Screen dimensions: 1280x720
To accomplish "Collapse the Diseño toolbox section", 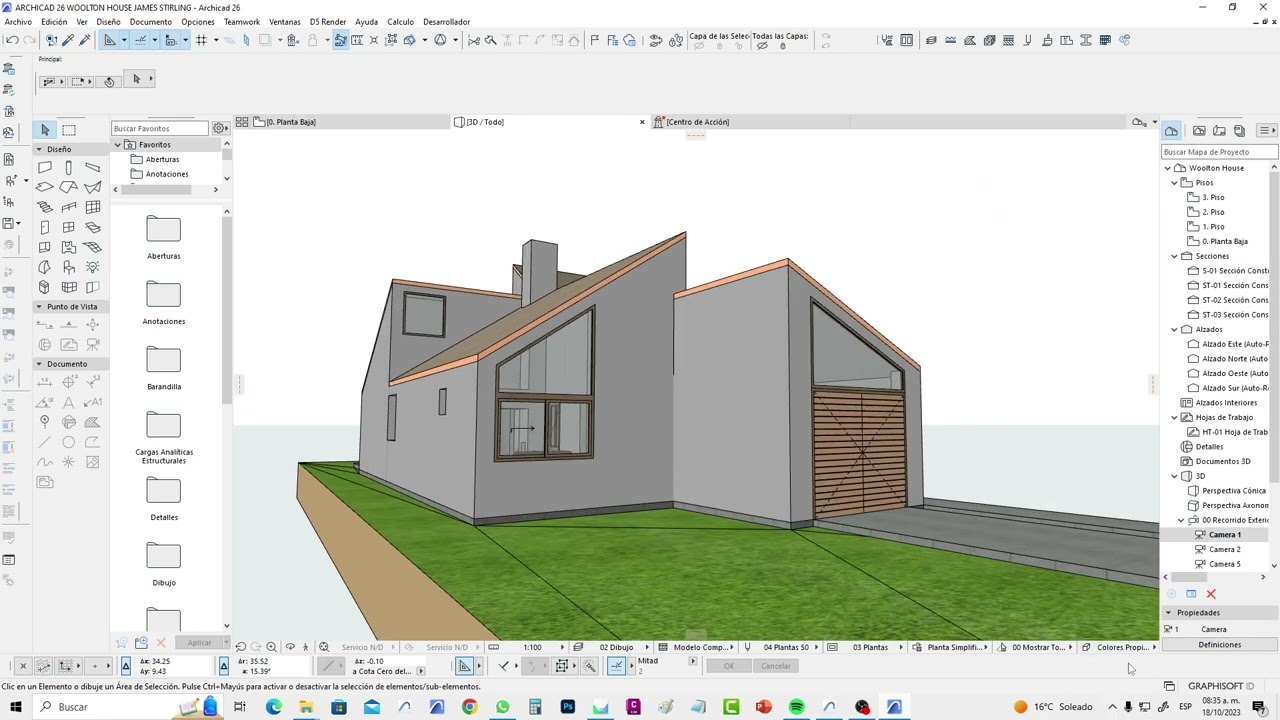I will click(39, 149).
